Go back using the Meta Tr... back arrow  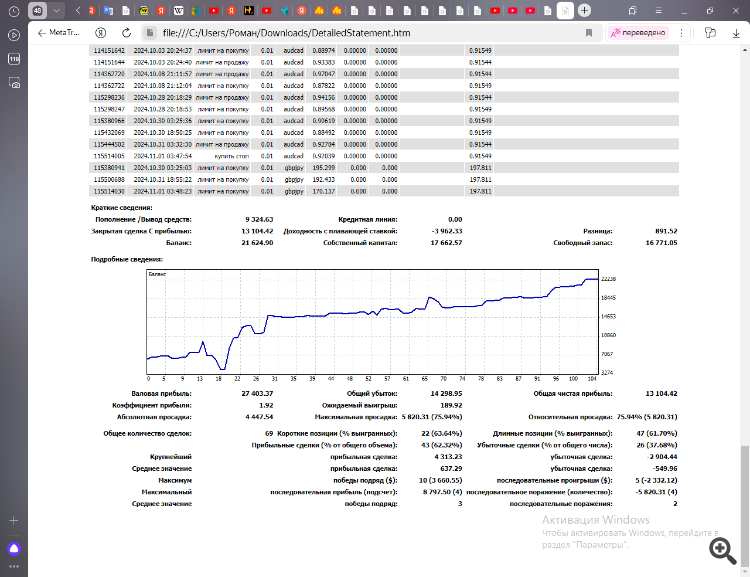coord(42,32)
